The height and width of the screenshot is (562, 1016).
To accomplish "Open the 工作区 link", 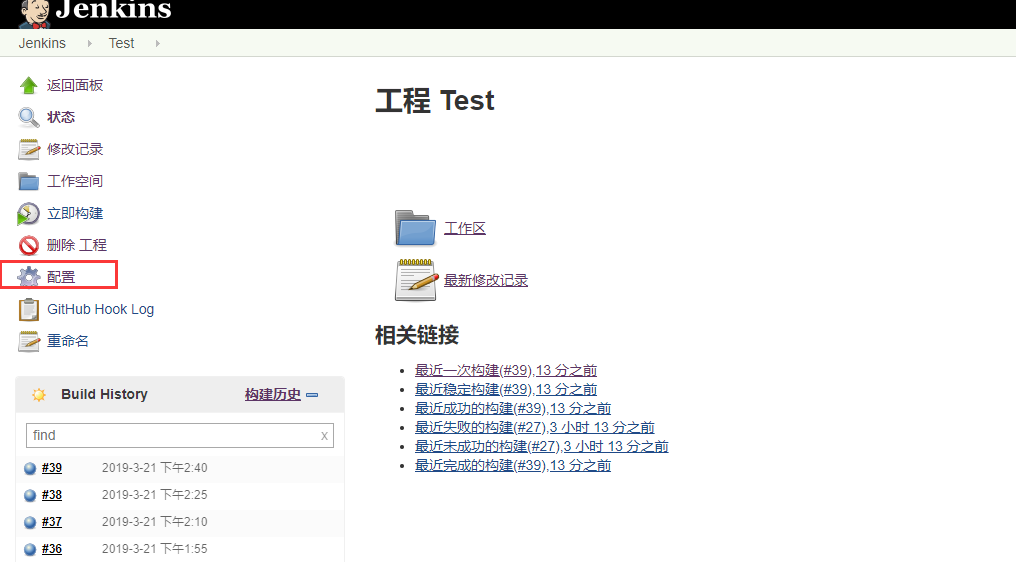I will coord(465,228).
